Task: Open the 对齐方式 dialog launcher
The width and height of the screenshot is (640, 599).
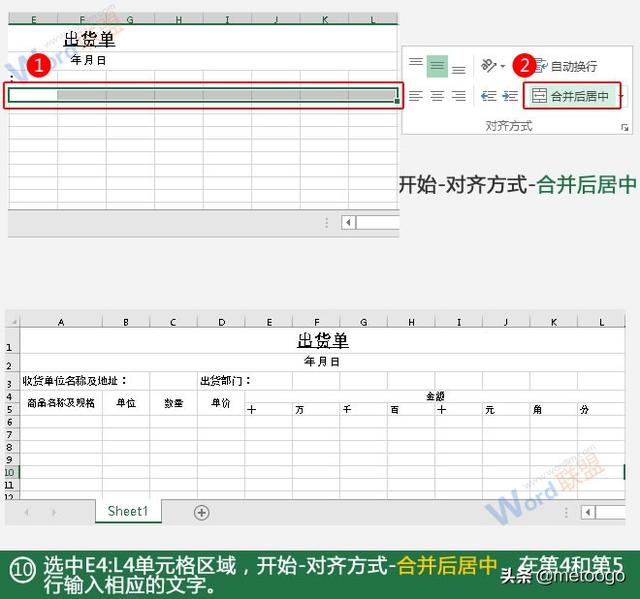Action: pos(624,128)
